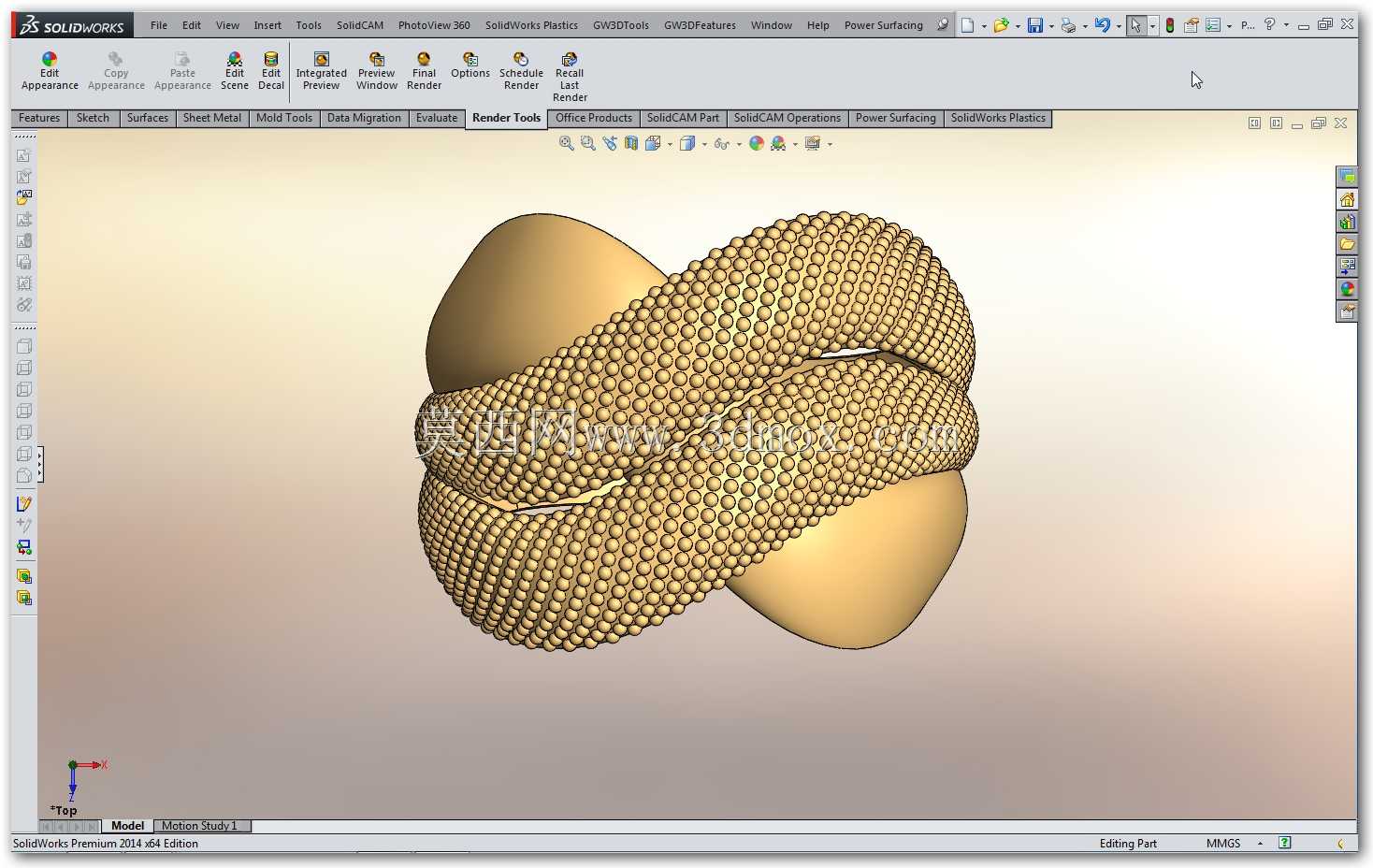Click Schedule Render

(x=521, y=71)
